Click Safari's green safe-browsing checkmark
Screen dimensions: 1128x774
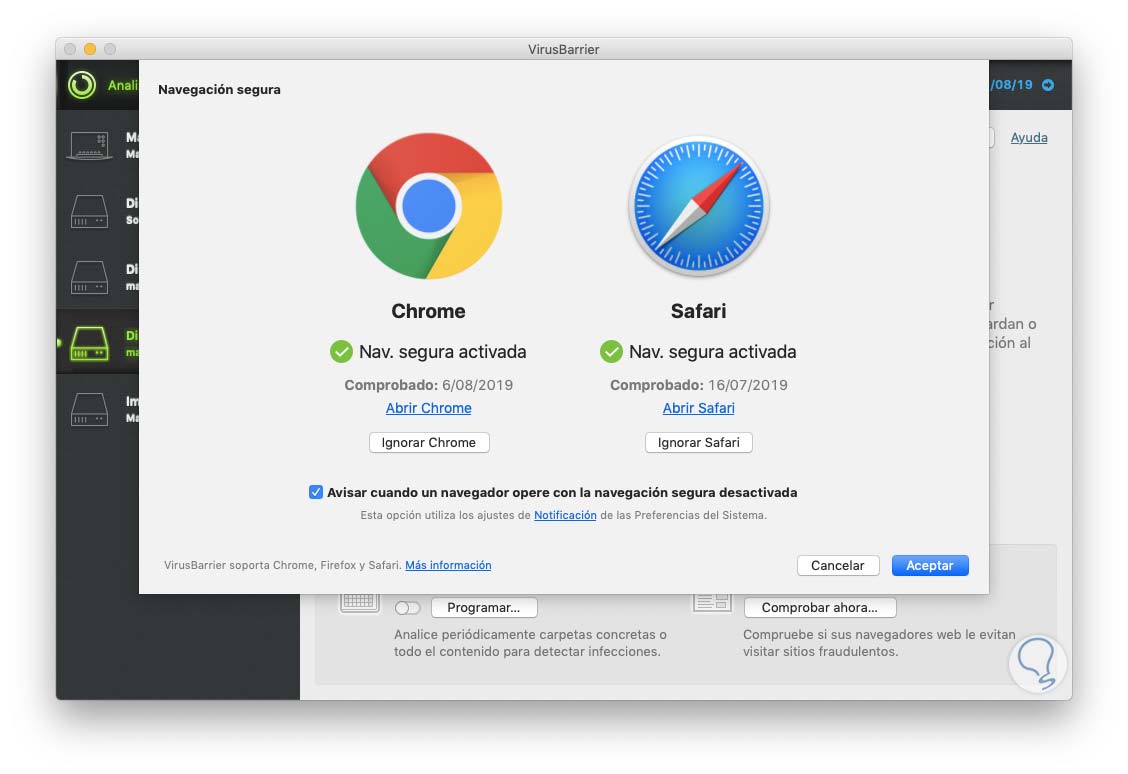tap(611, 352)
